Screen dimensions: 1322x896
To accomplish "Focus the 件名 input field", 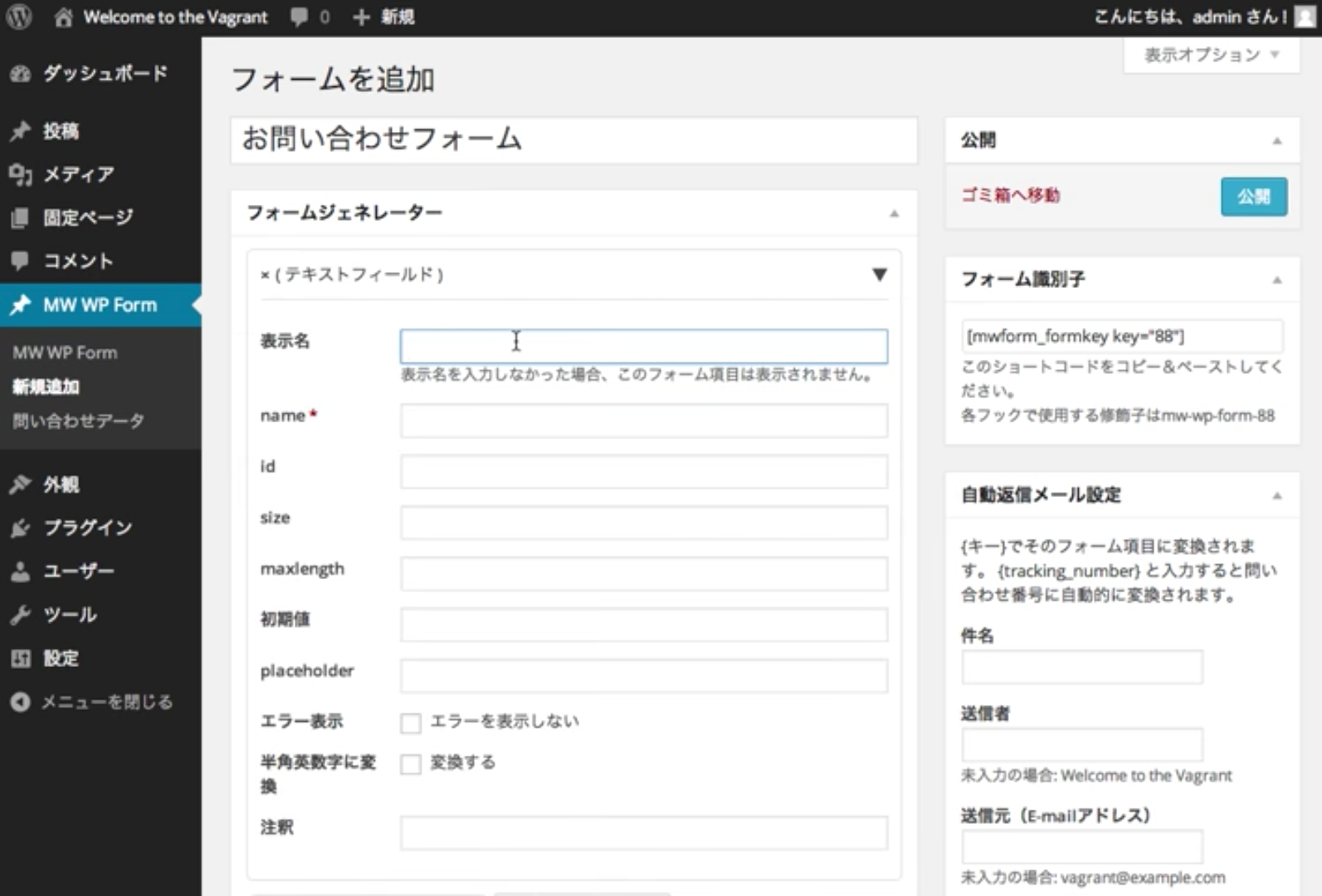I will tap(1082, 667).
